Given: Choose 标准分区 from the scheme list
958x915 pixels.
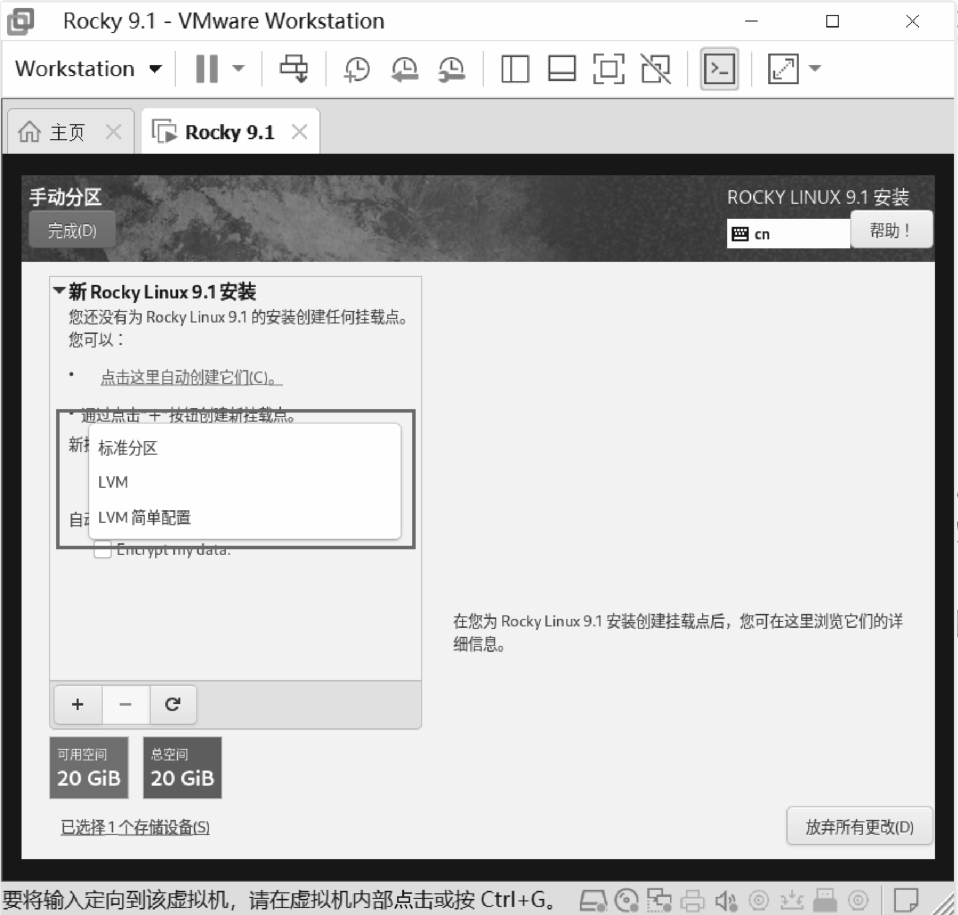Looking at the screenshot, I should point(128,448).
